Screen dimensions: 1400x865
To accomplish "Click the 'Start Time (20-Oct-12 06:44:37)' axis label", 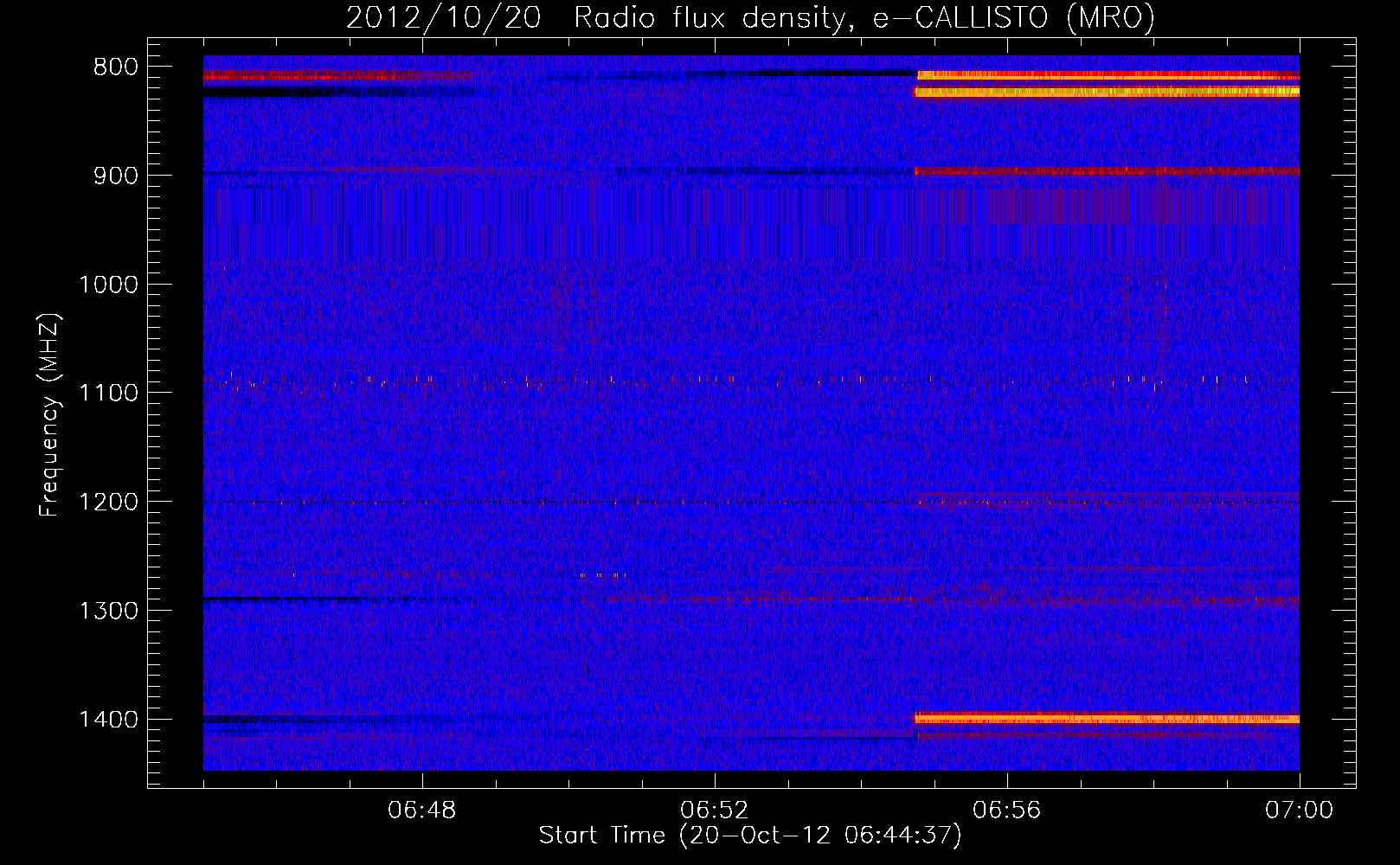I will pos(750,836).
